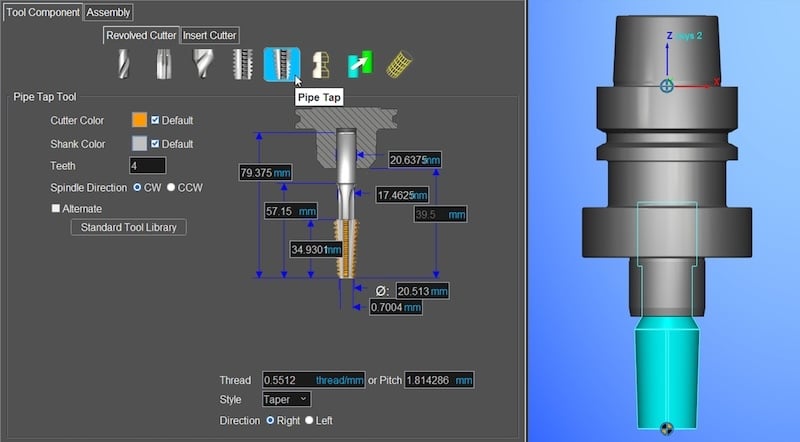Click the orange Cutter Color swatch

(139, 119)
